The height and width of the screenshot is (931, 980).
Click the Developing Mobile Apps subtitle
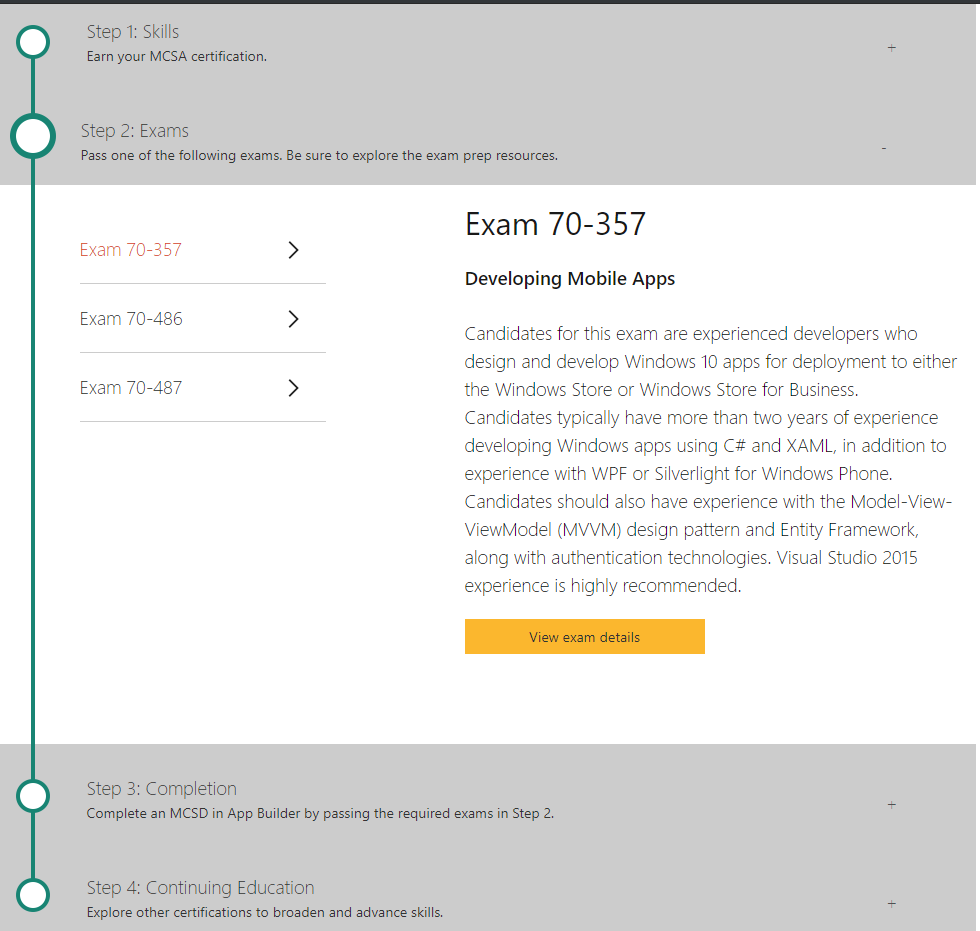pos(569,279)
